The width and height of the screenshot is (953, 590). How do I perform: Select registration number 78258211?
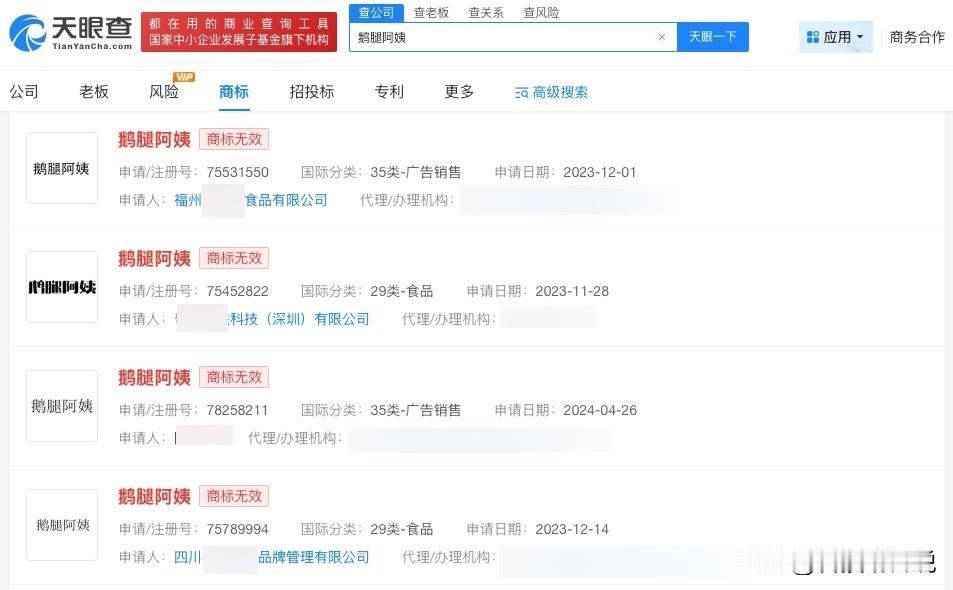tap(238, 411)
